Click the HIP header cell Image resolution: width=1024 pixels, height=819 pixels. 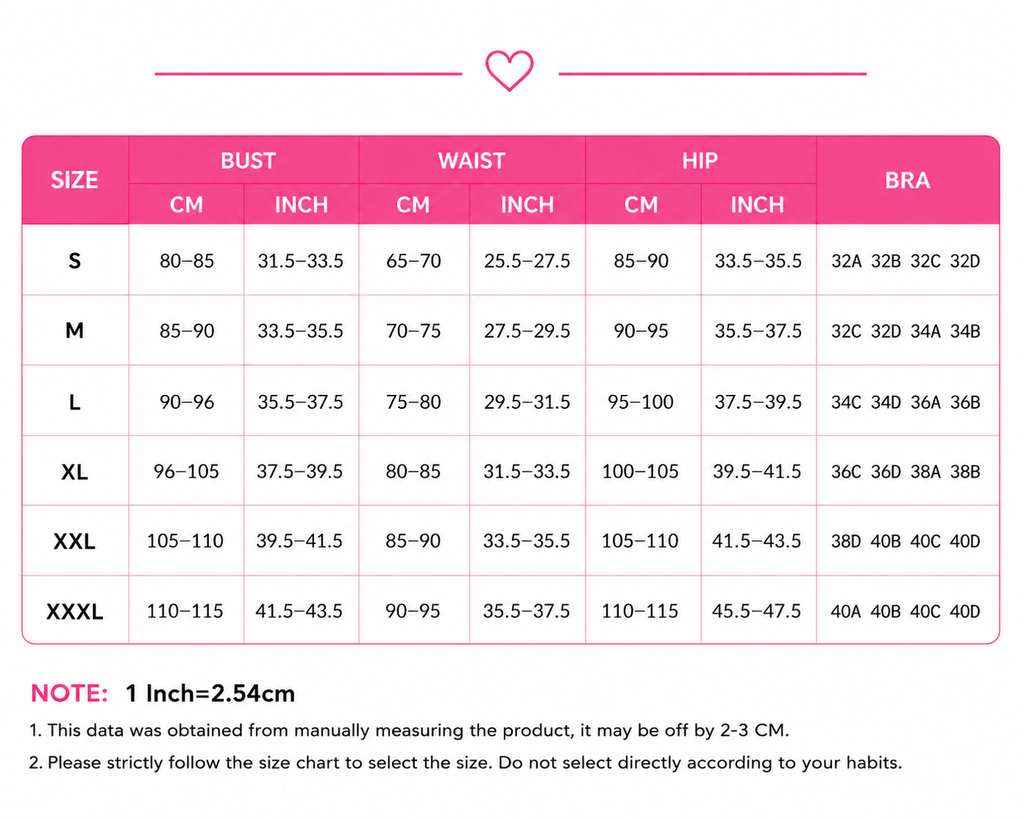pyautogui.click(x=701, y=160)
